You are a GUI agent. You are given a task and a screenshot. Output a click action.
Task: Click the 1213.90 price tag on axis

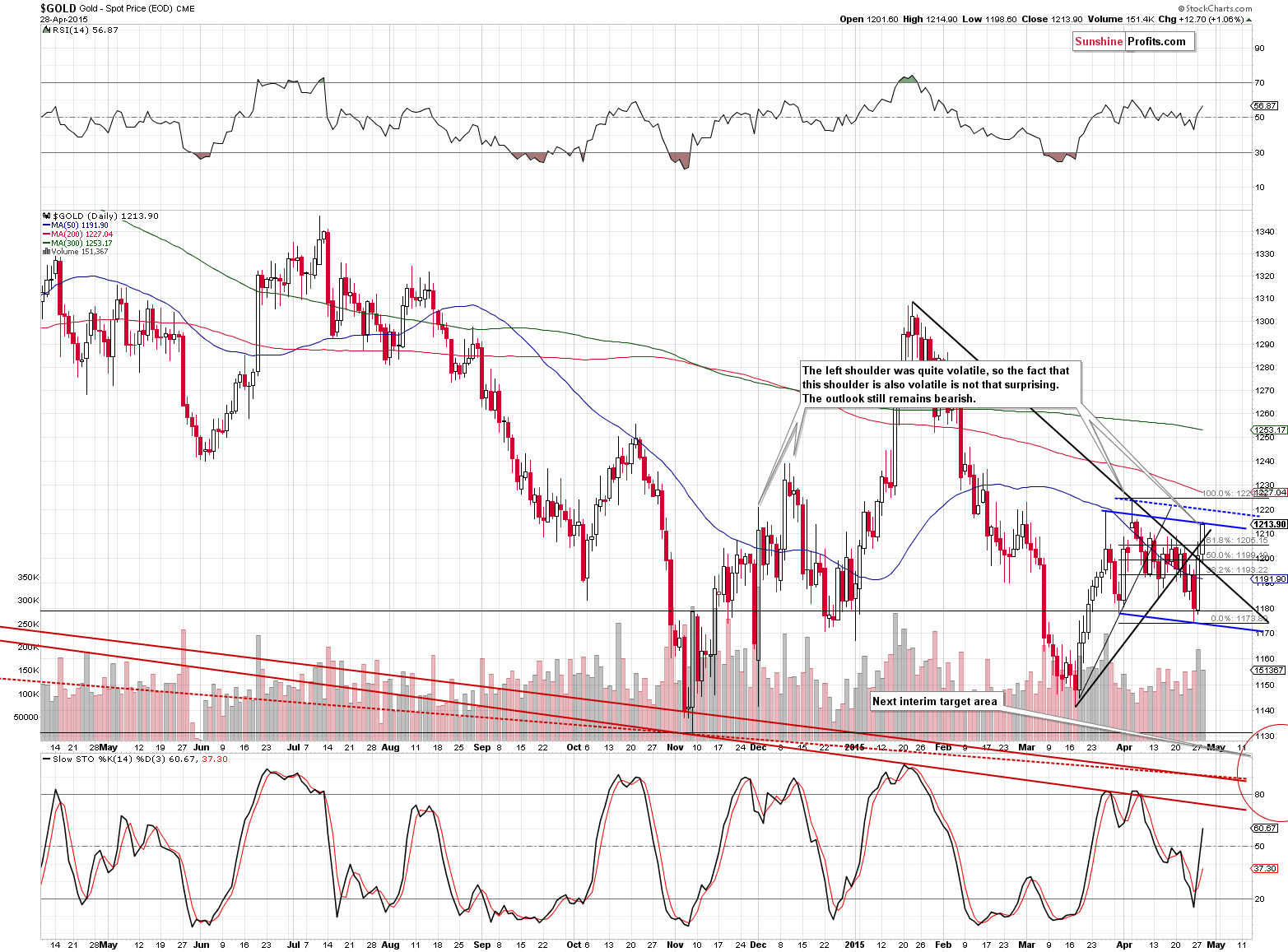[x=1270, y=524]
